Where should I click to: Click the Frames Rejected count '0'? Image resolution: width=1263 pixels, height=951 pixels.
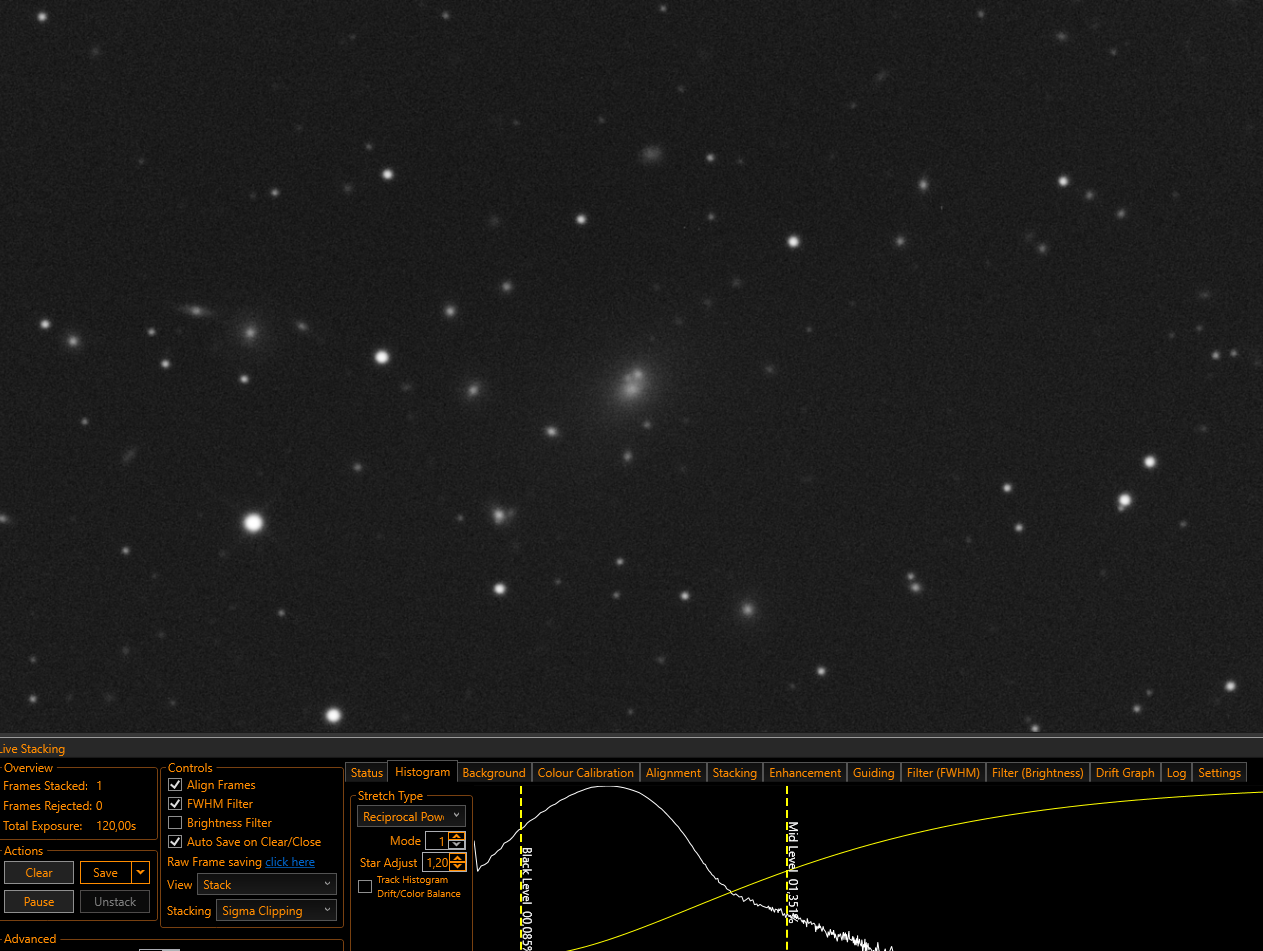pos(99,806)
